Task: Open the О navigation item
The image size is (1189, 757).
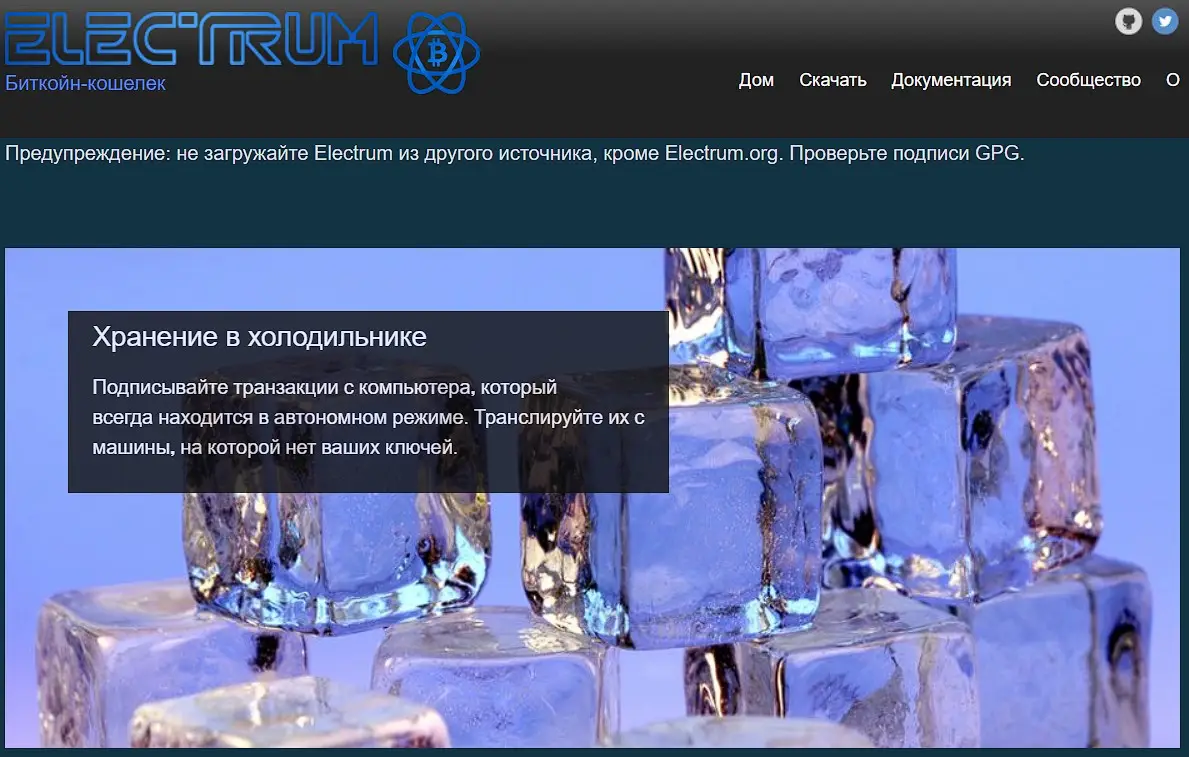Action: (x=1172, y=80)
